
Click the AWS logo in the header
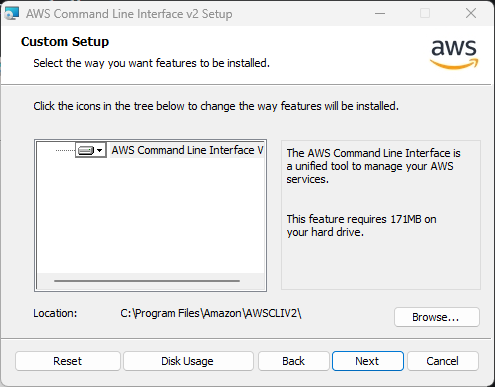454,54
